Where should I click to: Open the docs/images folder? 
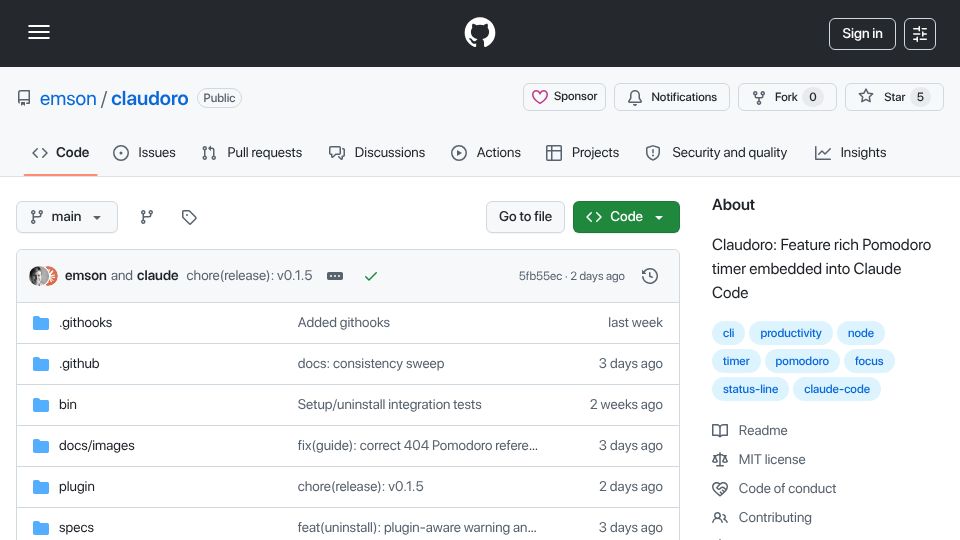pyautogui.click(x=97, y=446)
